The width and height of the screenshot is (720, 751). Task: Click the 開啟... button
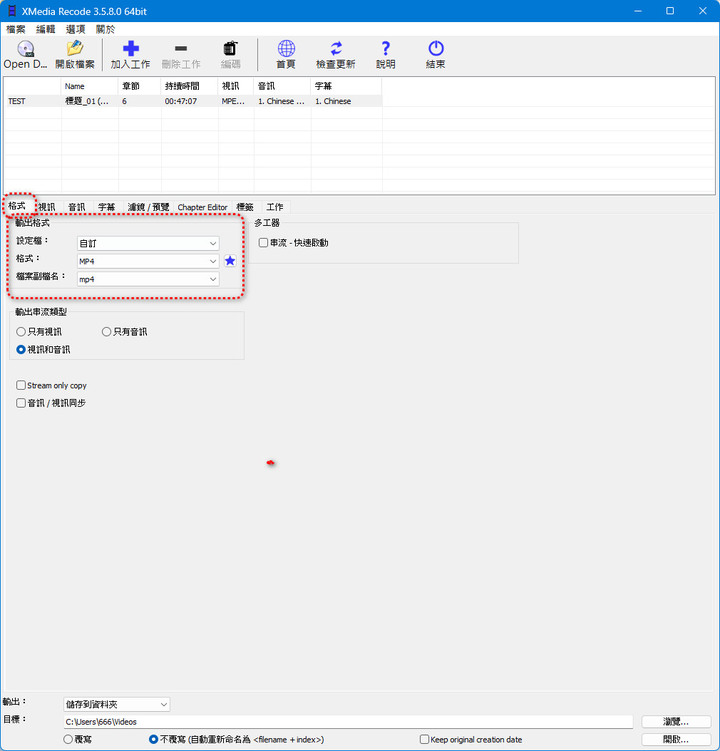coord(676,739)
